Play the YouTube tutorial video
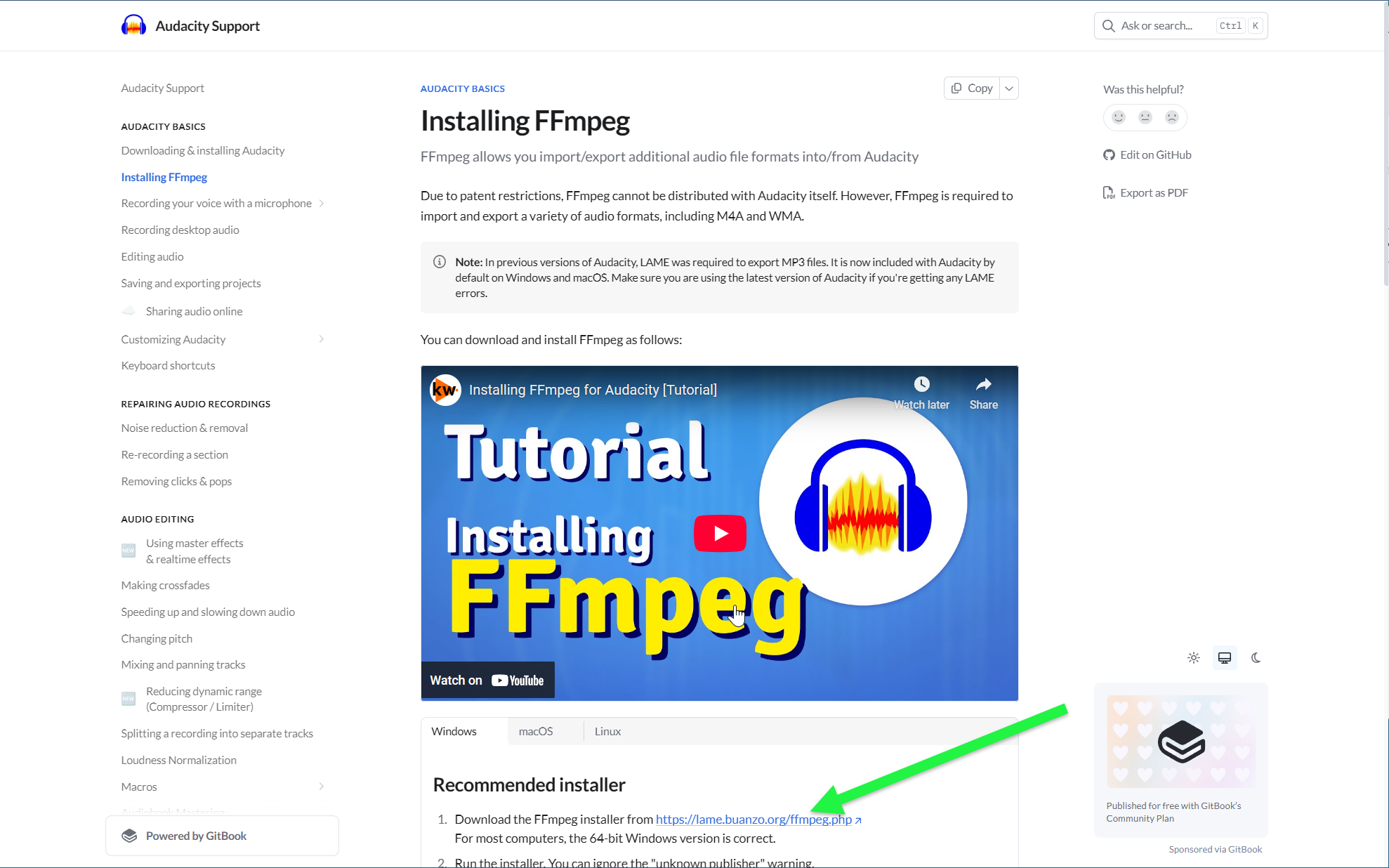 pos(720,534)
